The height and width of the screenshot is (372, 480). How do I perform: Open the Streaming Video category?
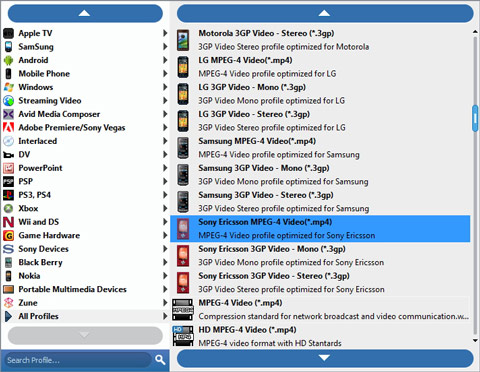coord(85,101)
